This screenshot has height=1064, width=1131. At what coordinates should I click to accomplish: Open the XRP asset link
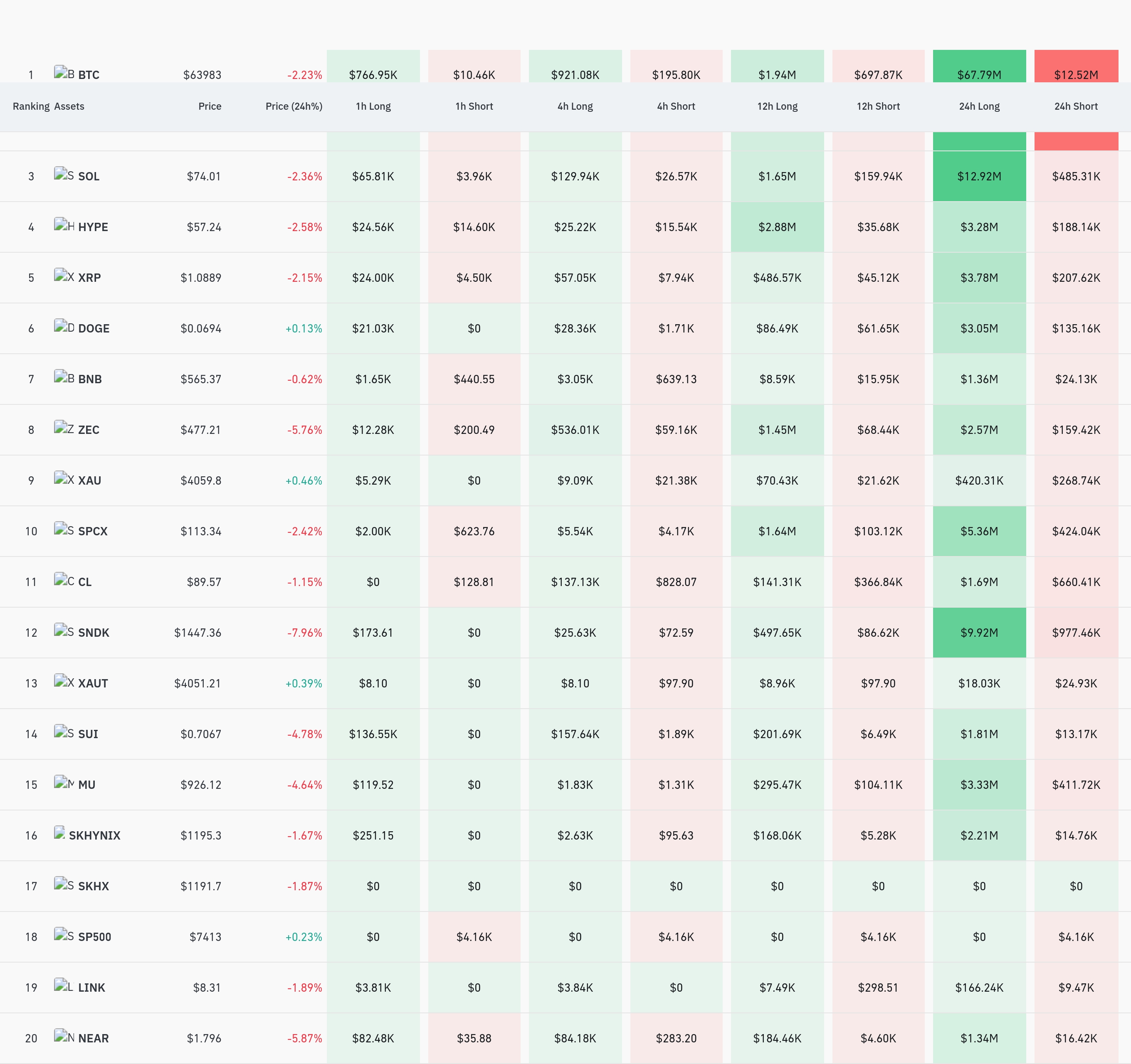coord(89,278)
